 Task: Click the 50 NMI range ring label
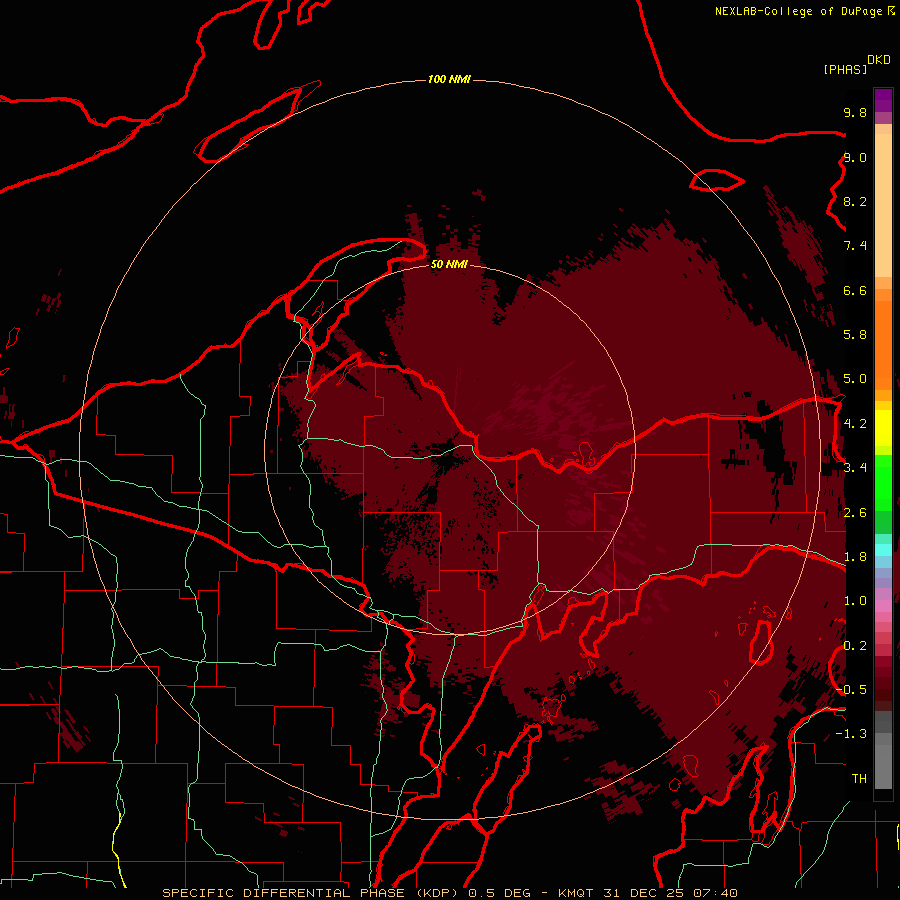pyautogui.click(x=449, y=264)
